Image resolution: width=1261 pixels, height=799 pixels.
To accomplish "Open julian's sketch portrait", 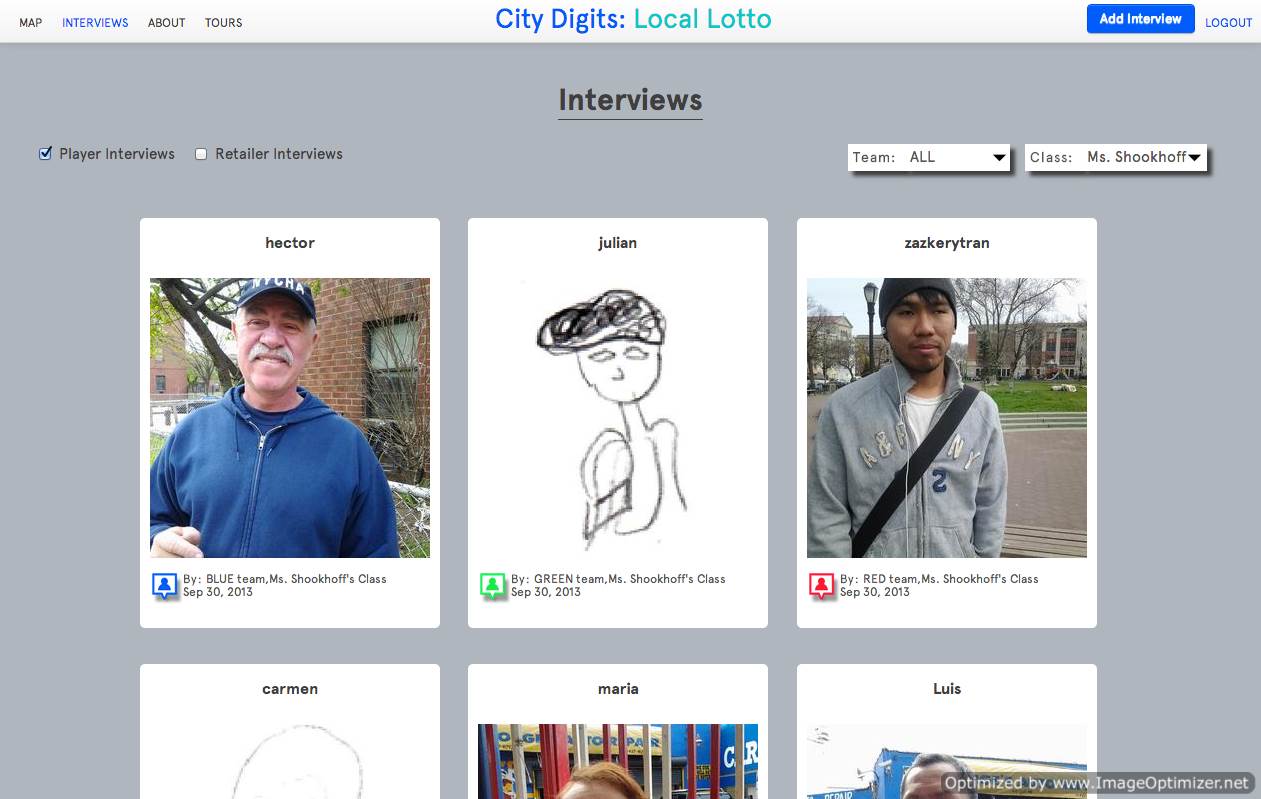I will 618,418.
